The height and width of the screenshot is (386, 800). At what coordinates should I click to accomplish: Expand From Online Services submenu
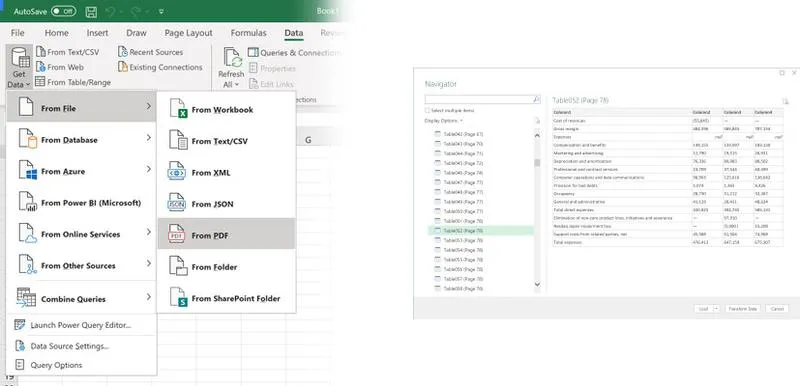tap(82, 234)
